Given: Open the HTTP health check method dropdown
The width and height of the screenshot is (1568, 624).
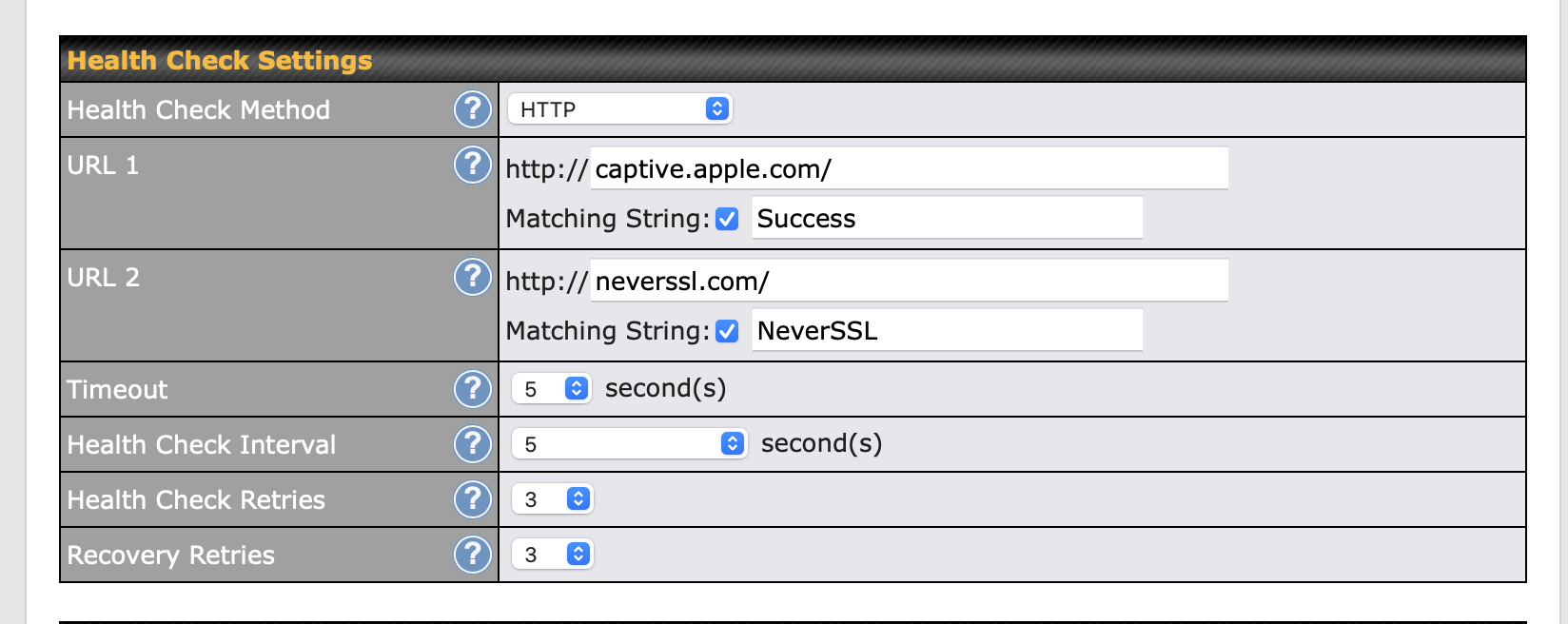Looking at the screenshot, I should pos(619,109).
